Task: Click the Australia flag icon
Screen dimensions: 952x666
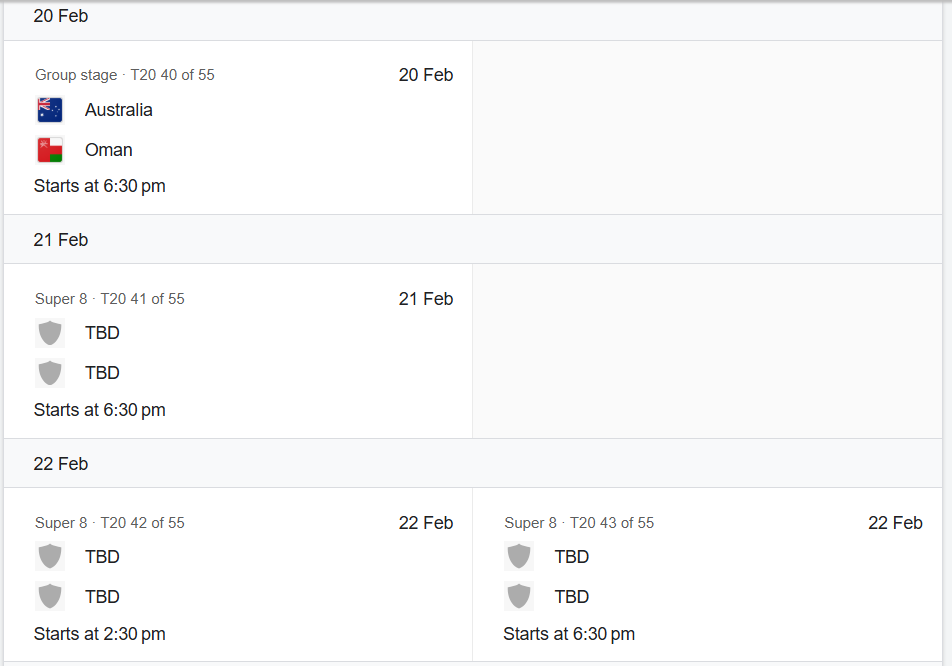Action: coord(50,110)
